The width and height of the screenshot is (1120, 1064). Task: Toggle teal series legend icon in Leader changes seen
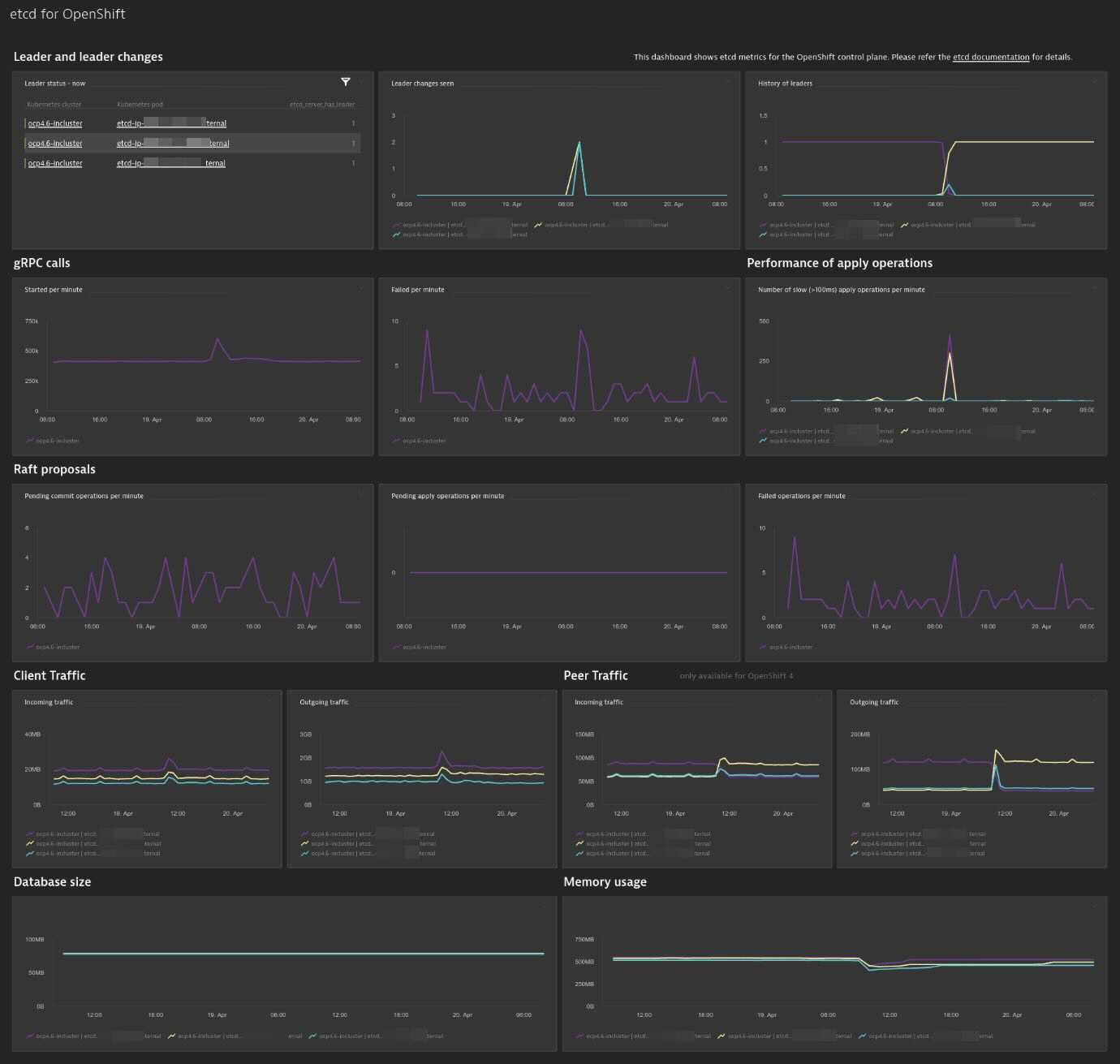coord(396,235)
